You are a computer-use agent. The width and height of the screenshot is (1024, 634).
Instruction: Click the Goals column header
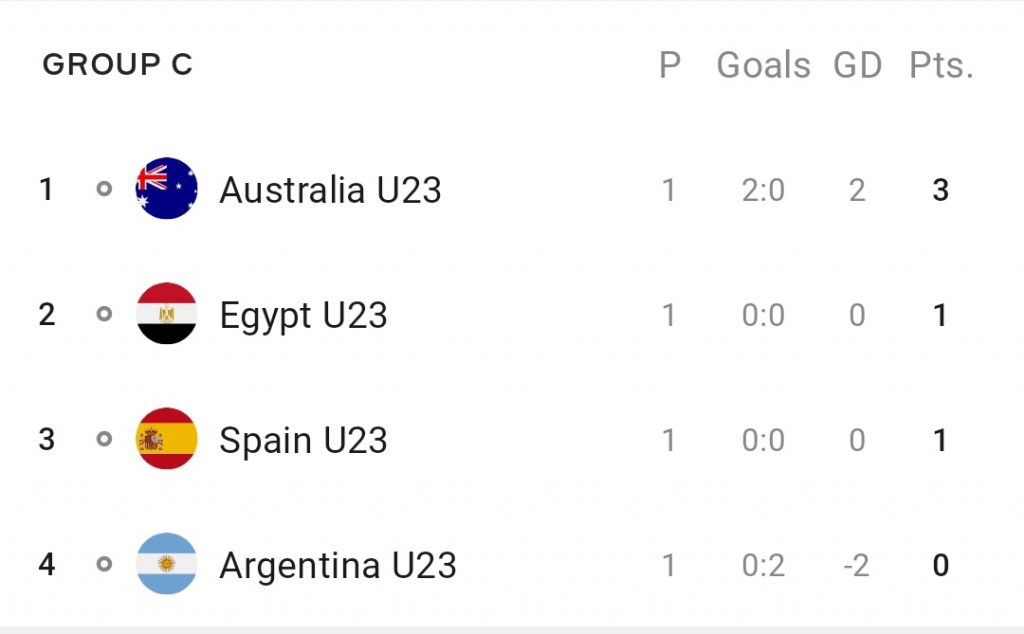(x=763, y=66)
